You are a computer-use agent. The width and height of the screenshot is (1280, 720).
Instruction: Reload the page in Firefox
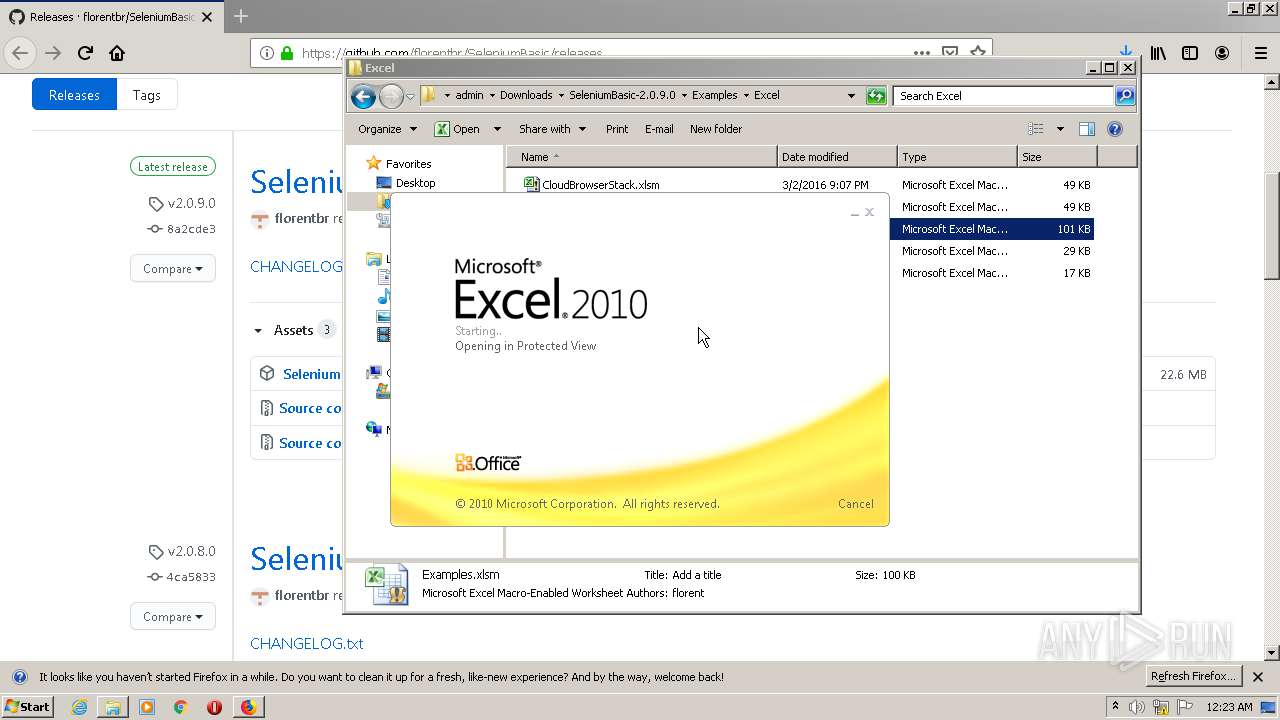(85, 53)
